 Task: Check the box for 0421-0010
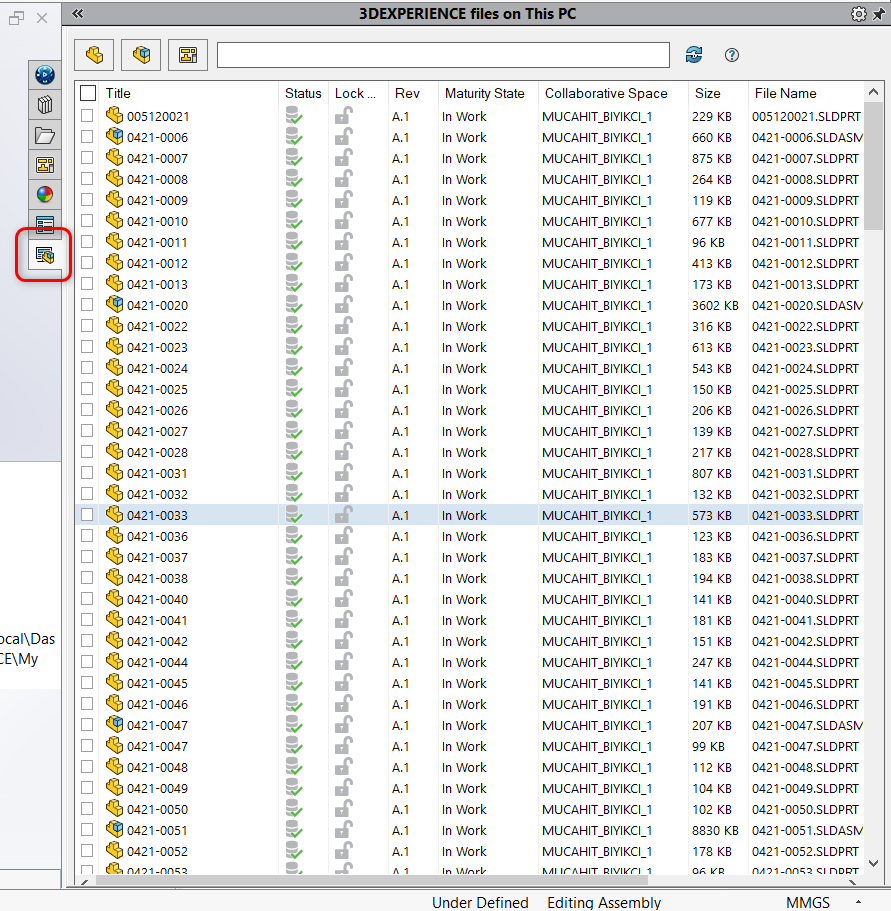point(87,221)
